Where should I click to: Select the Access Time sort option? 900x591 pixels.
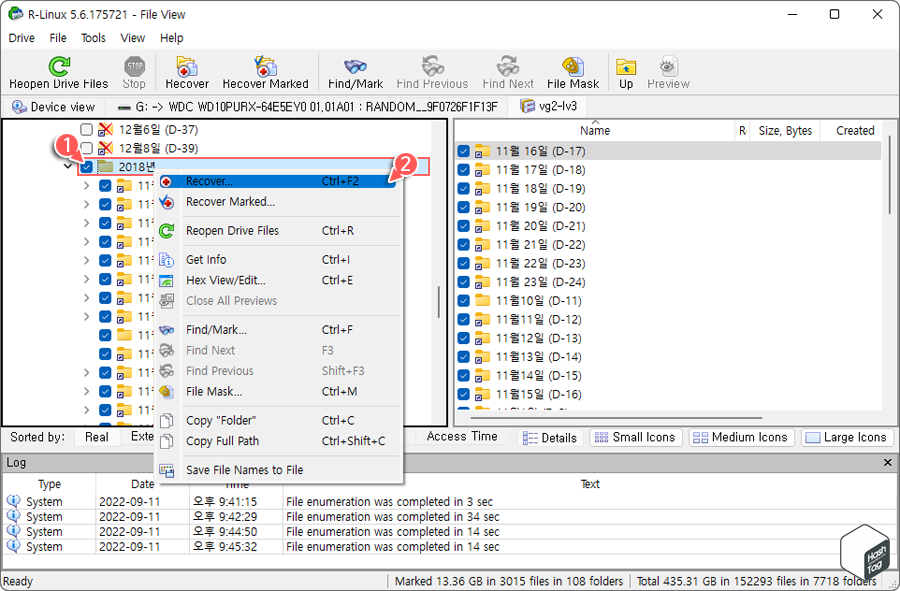(461, 436)
